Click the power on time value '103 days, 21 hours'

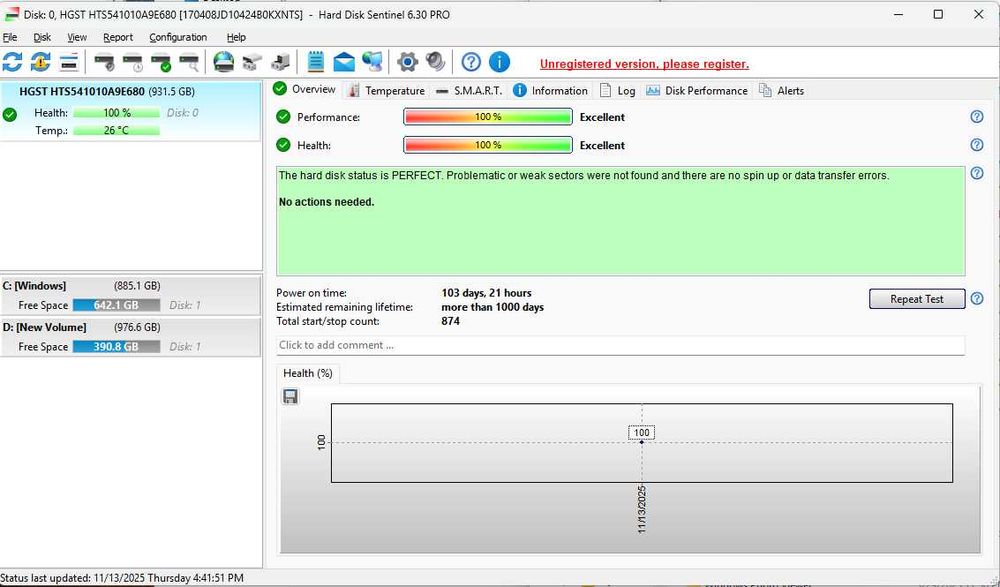tap(486, 293)
